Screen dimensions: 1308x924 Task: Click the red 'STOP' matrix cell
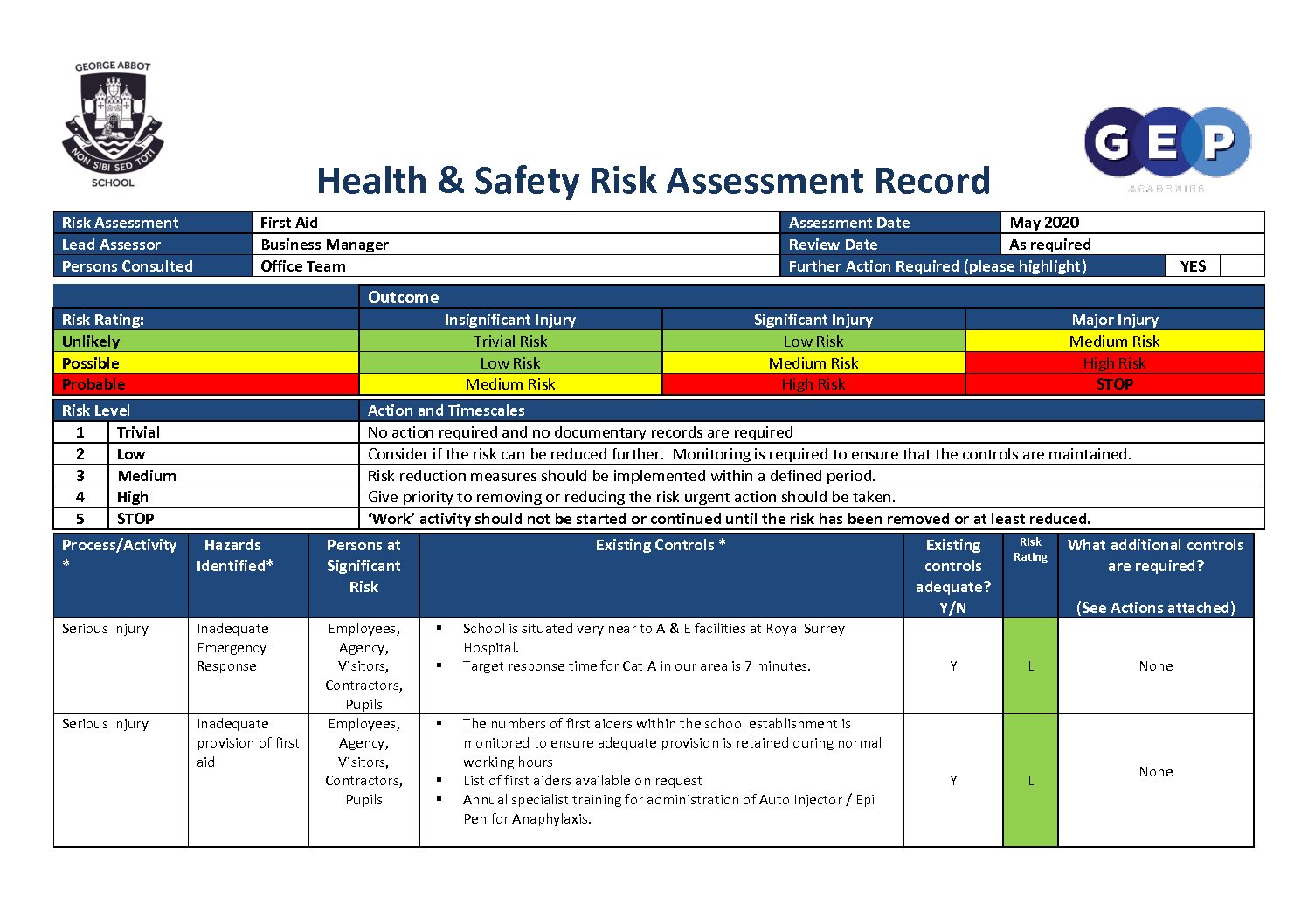[1115, 384]
